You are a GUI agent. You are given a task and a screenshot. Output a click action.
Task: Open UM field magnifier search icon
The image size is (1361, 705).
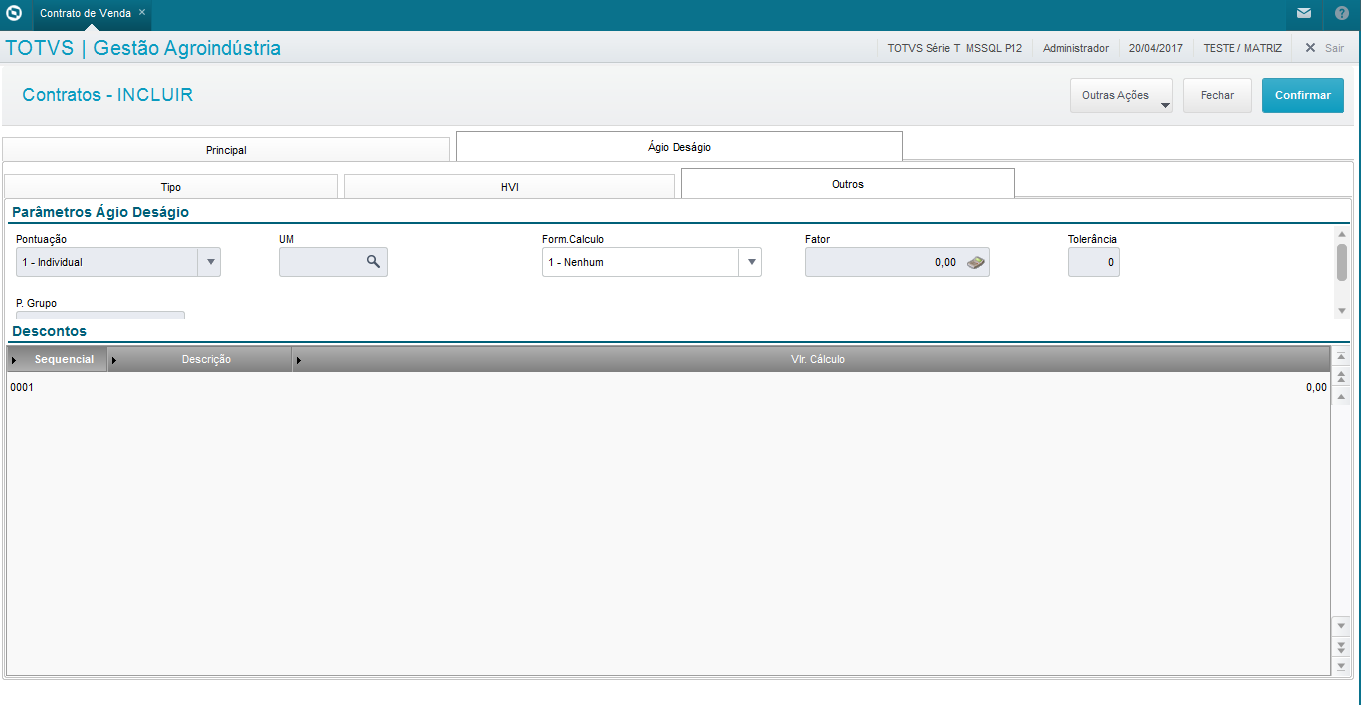click(x=373, y=262)
